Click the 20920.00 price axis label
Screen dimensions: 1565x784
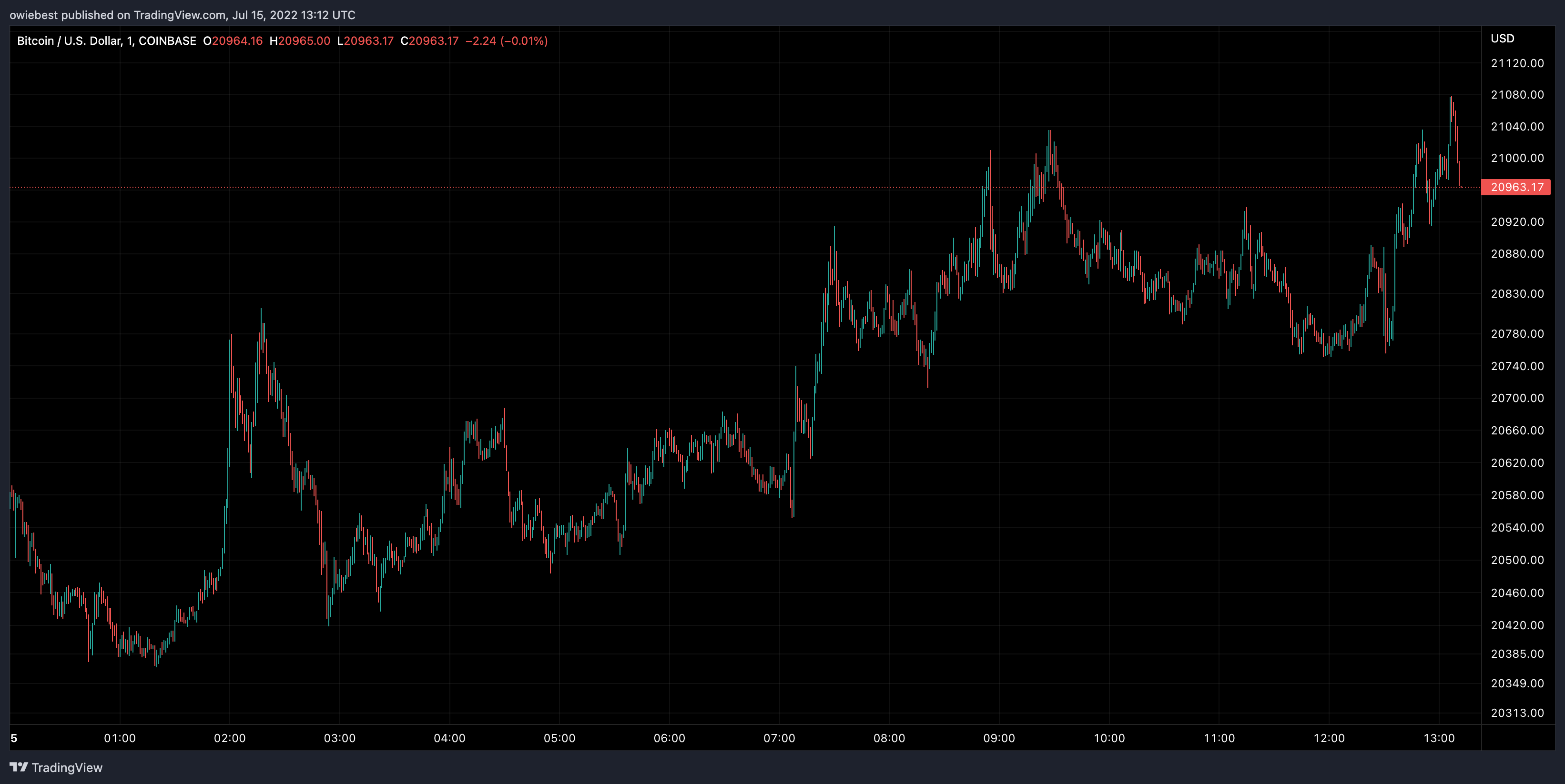pyautogui.click(x=1517, y=221)
